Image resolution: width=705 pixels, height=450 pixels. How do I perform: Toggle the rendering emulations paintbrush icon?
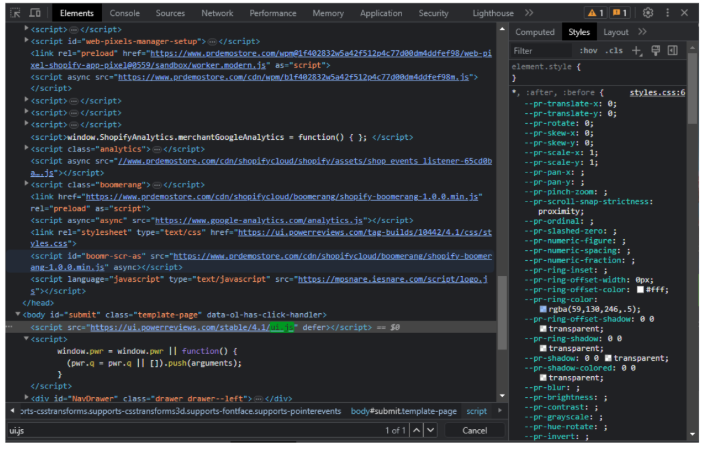(x=656, y=51)
